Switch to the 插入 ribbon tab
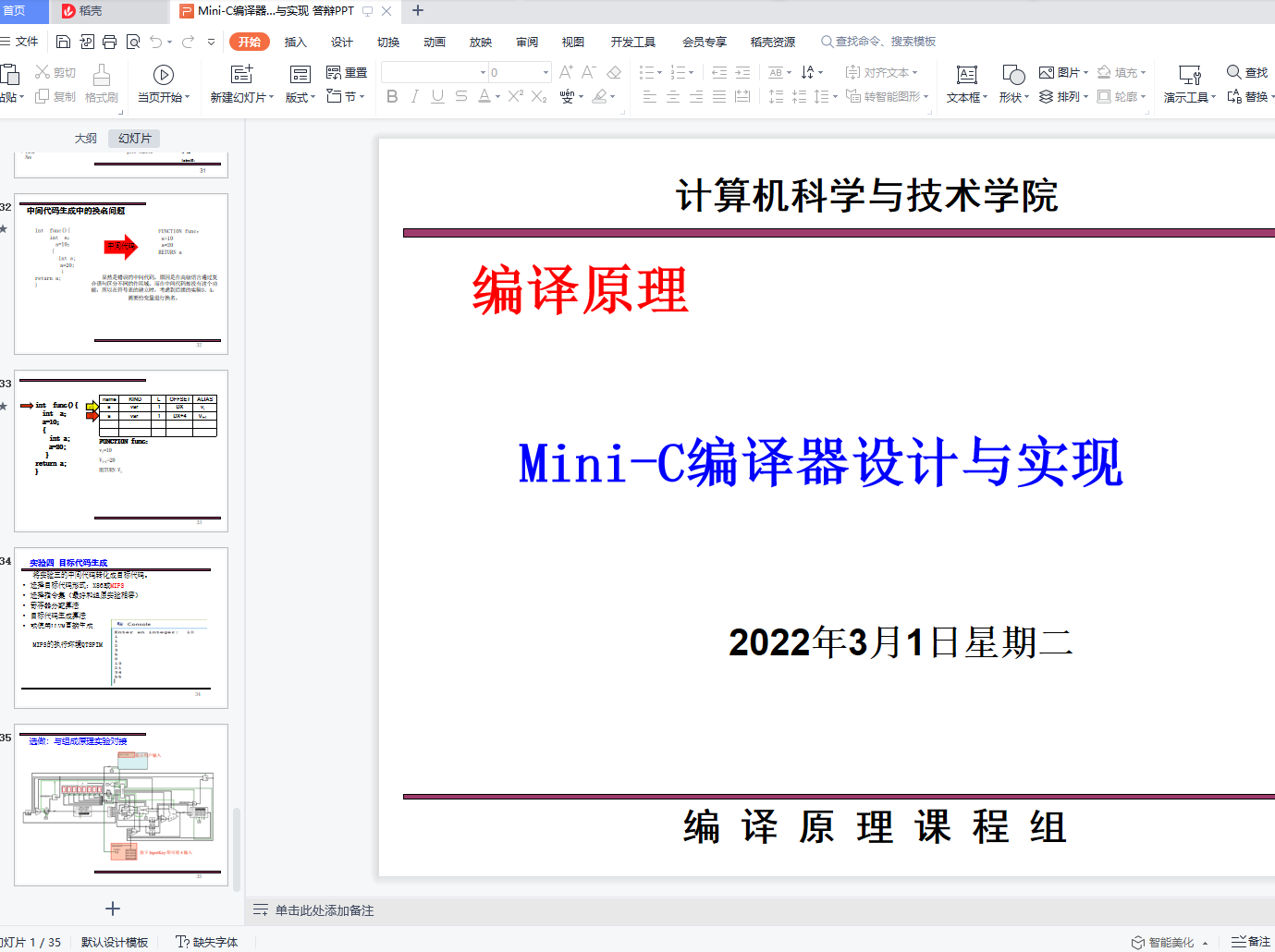This screenshot has height=952, width=1275. click(295, 42)
